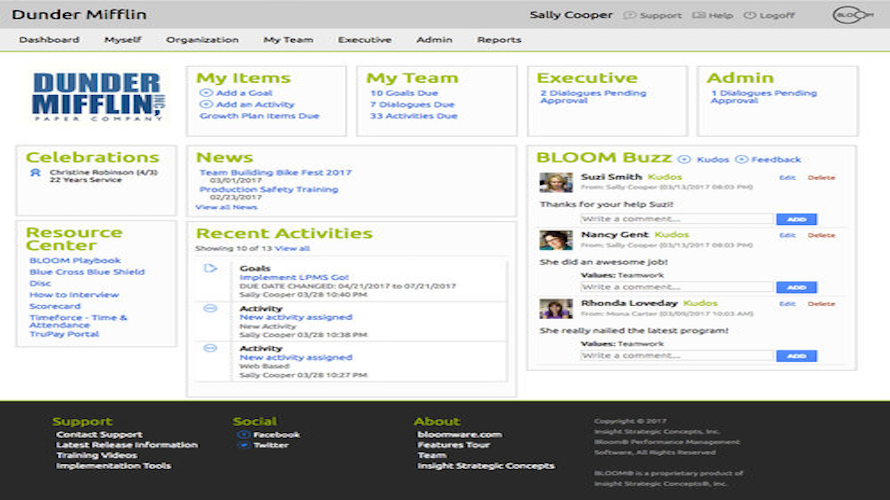
Task: Open Training Videos footer link
Action: click(x=96, y=455)
